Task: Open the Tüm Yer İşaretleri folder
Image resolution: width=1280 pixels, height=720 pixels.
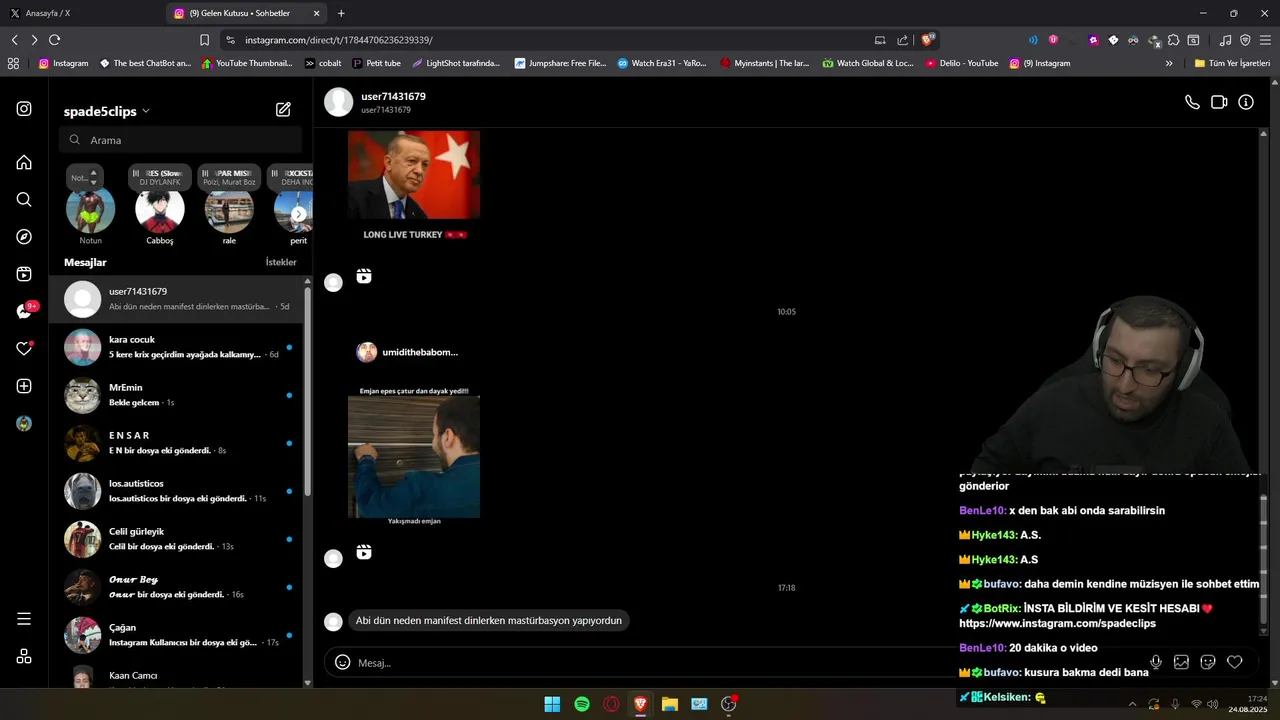Action: pyautogui.click(x=1232, y=63)
